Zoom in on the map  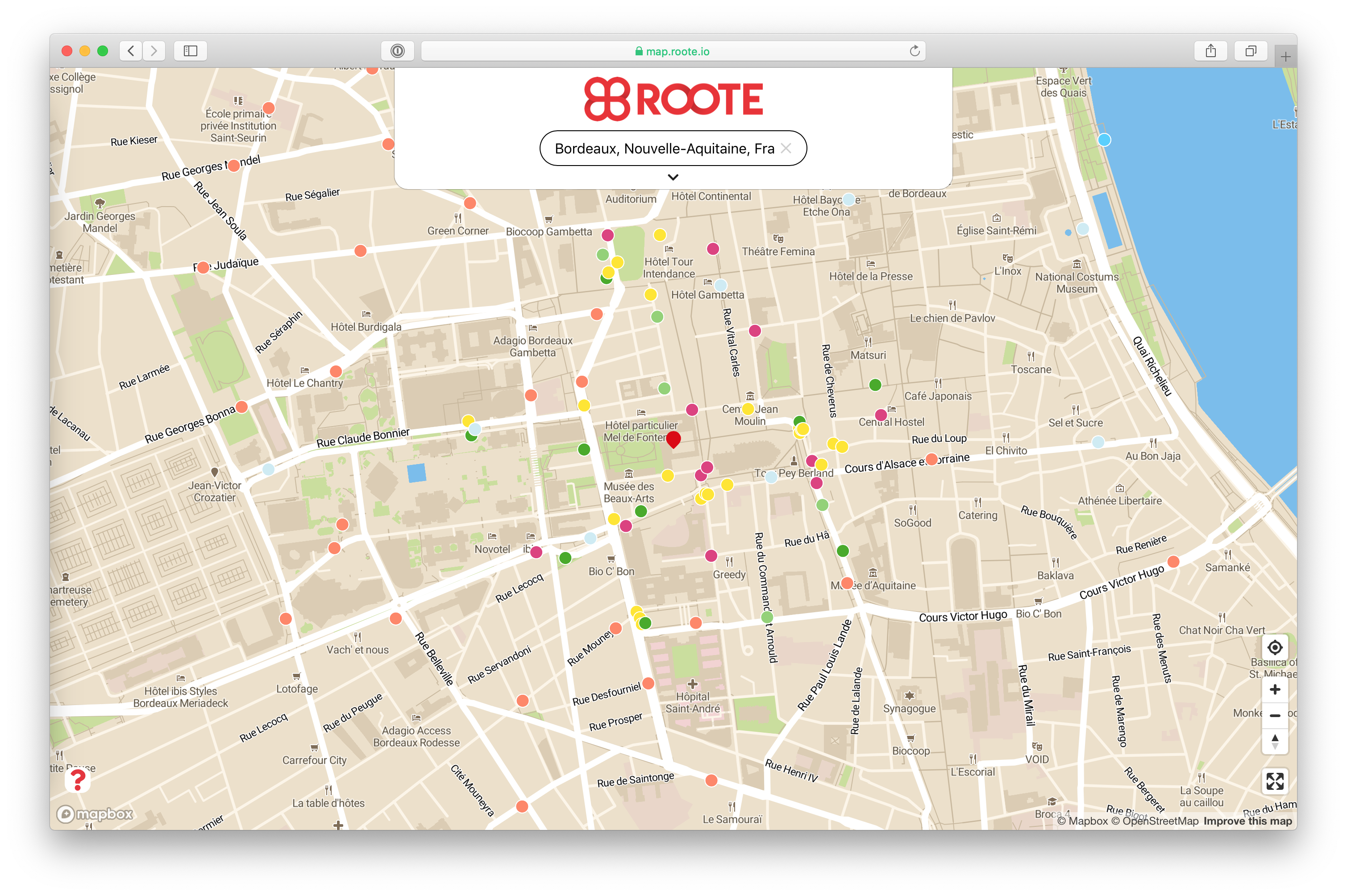tap(1274, 689)
